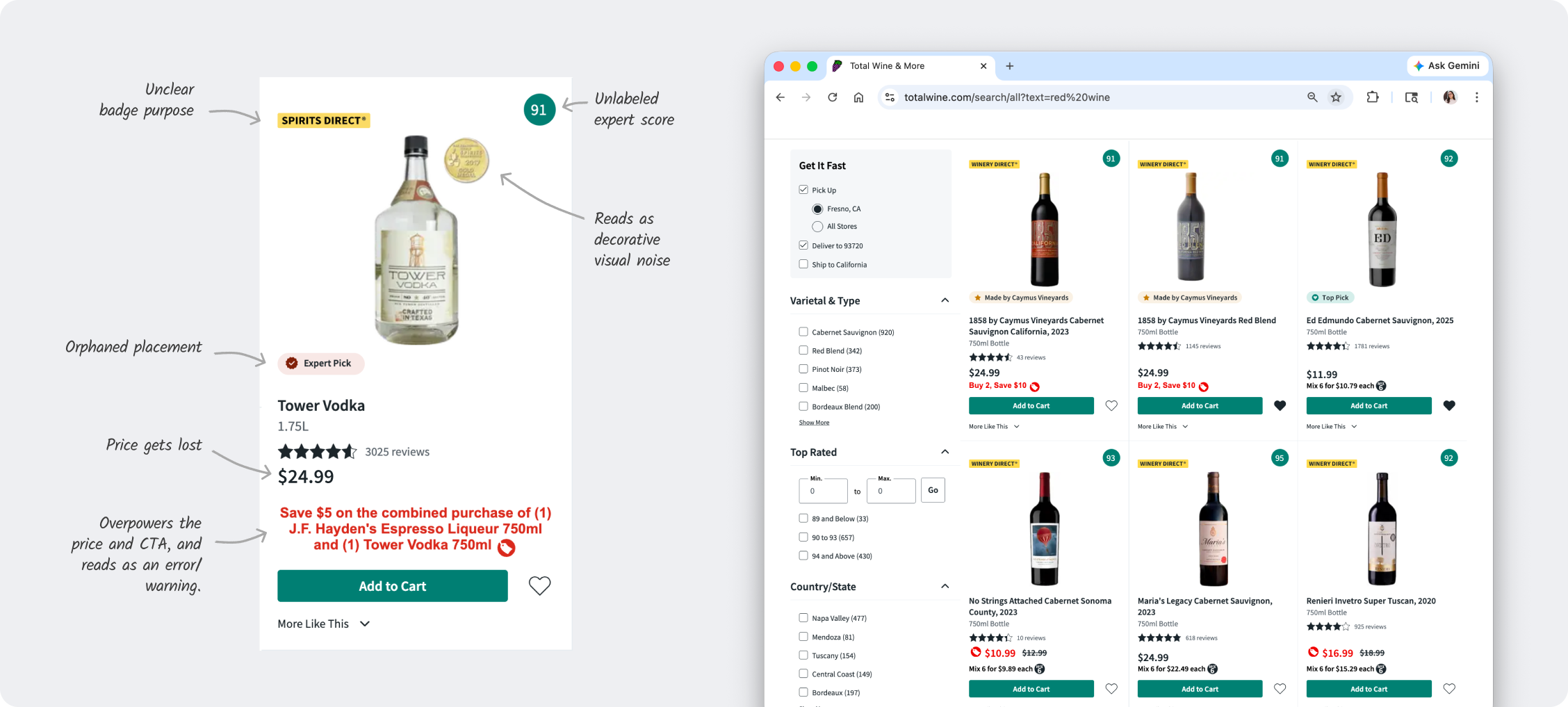Click the Expert Pick badge on Tower Vodka
Viewport: 1568px width, 707px height.
pyautogui.click(x=320, y=364)
